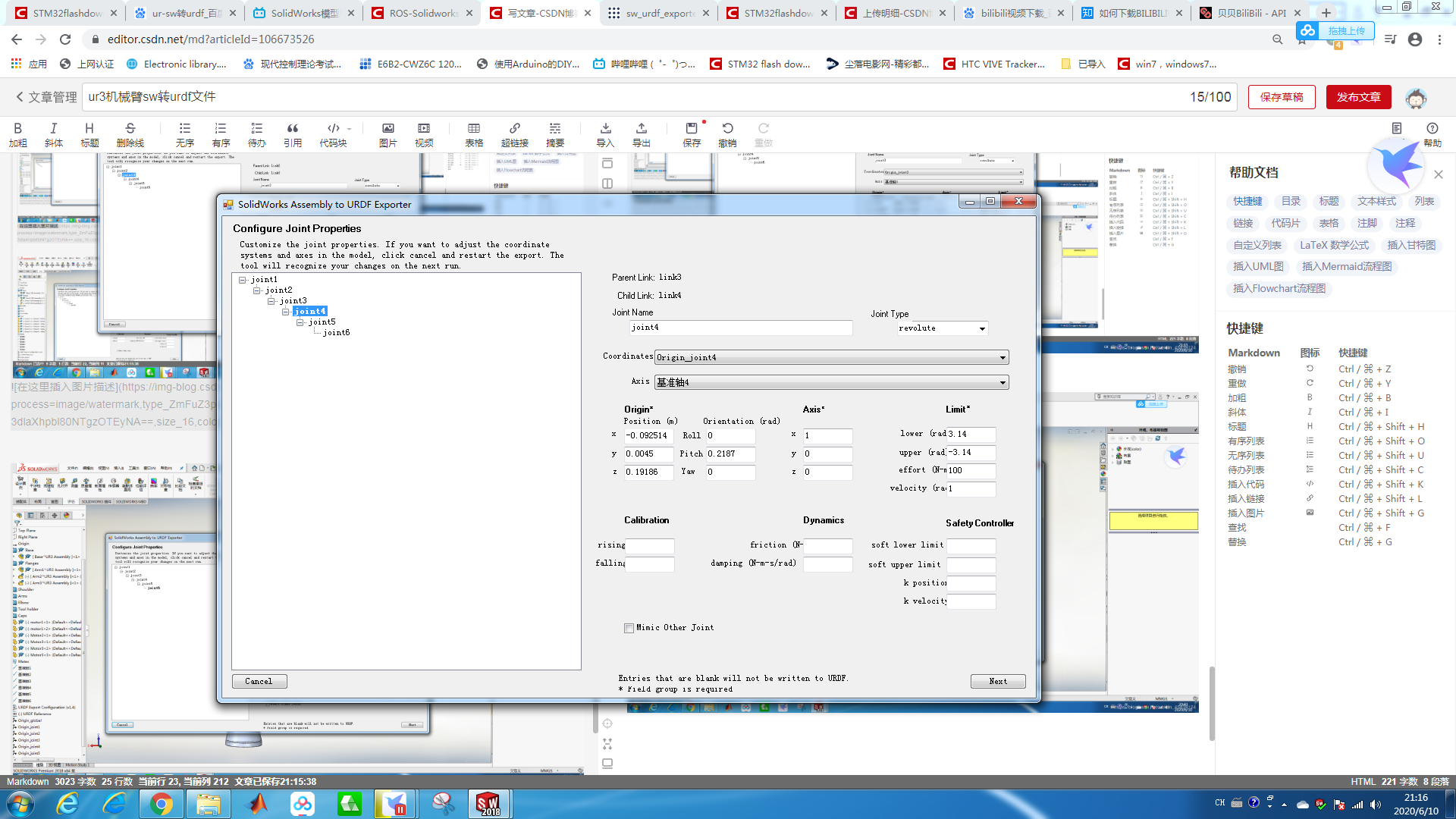Check the Mimic Other Joint checkbox
1456x819 pixels.
pyautogui.click(x=629, y=628)
